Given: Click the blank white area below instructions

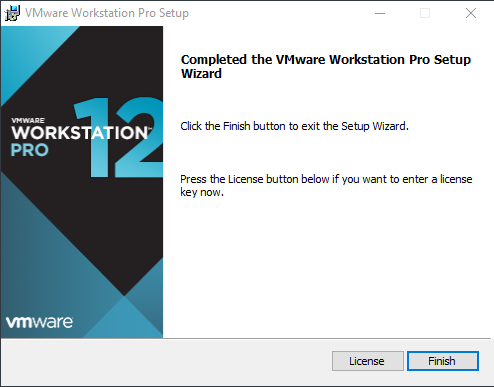Looking at the screenshot, I should pos(327,267).
